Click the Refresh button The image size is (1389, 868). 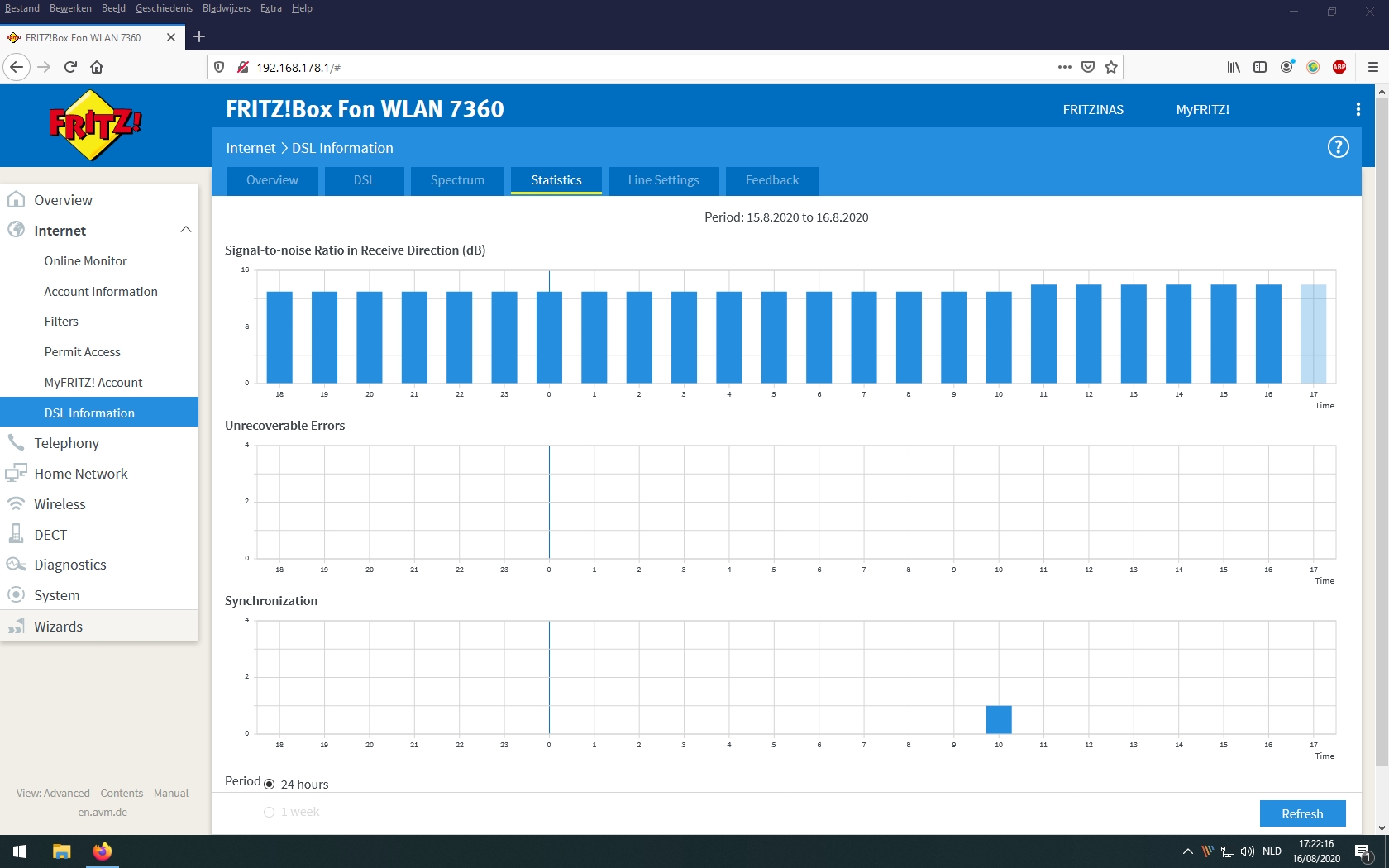[1302, 813]
